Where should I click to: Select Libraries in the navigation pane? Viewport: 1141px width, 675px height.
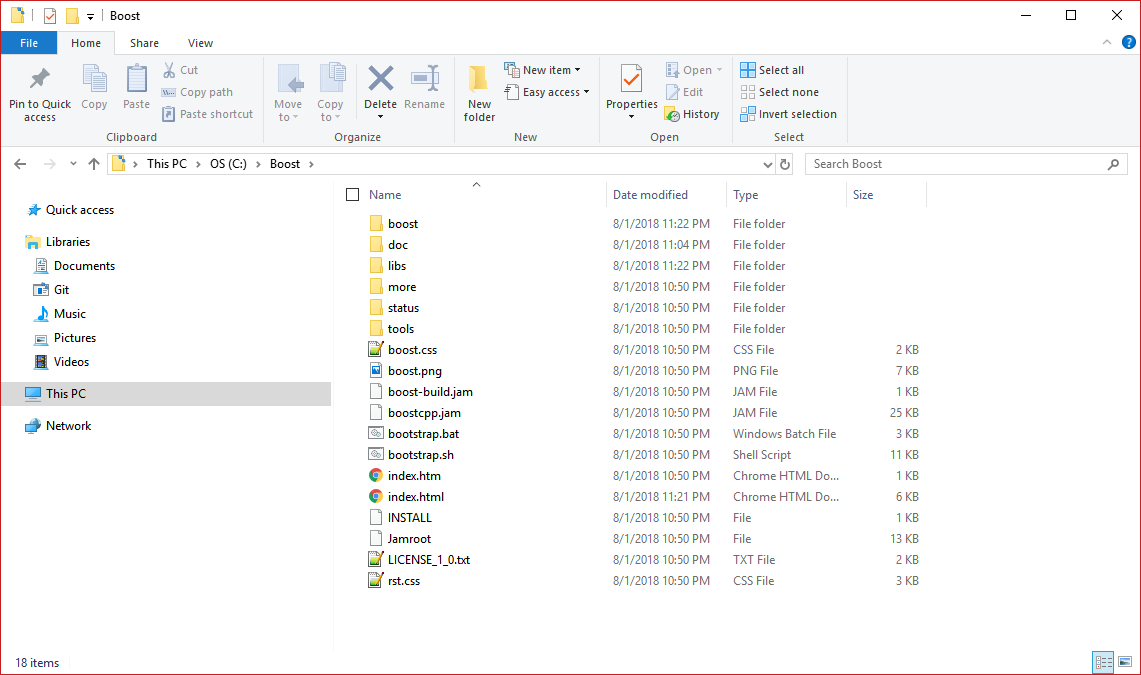[68, 242]
